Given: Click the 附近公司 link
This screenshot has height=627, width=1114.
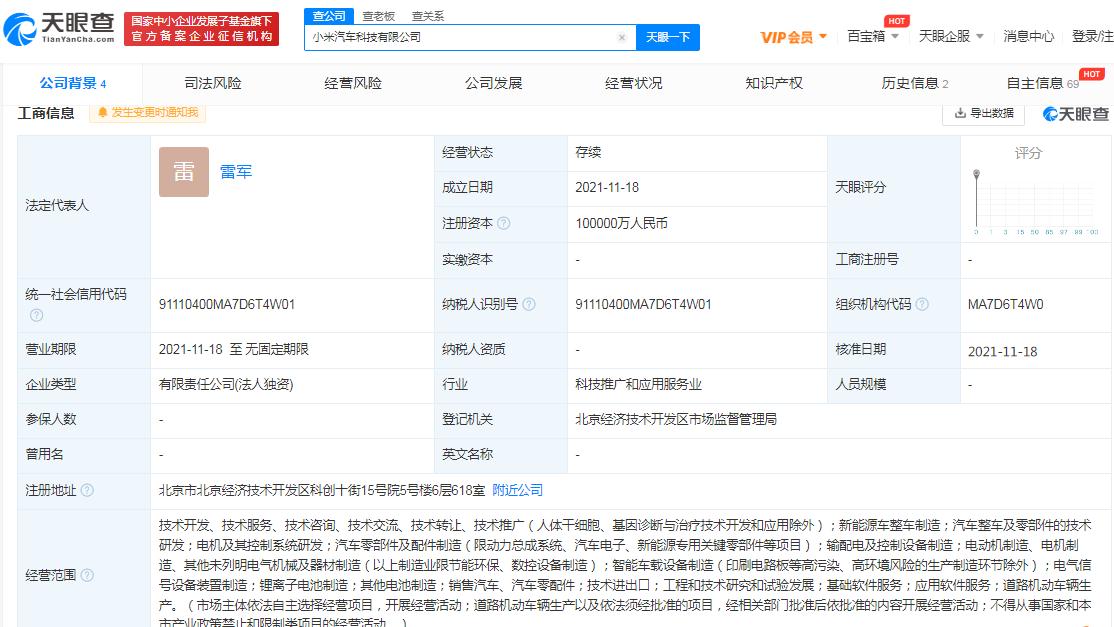Looking at the screenshot, I should (518, 490).
